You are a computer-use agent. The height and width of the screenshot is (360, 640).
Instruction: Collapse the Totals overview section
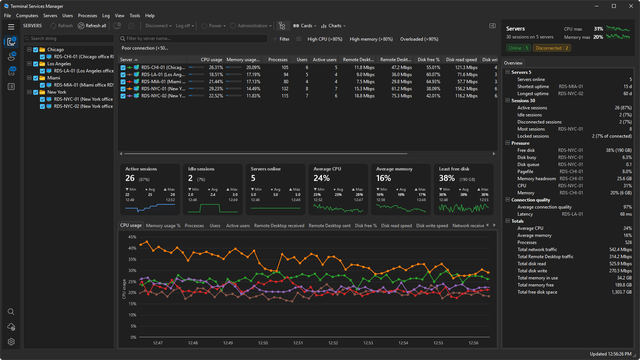(x=508, y=221)
